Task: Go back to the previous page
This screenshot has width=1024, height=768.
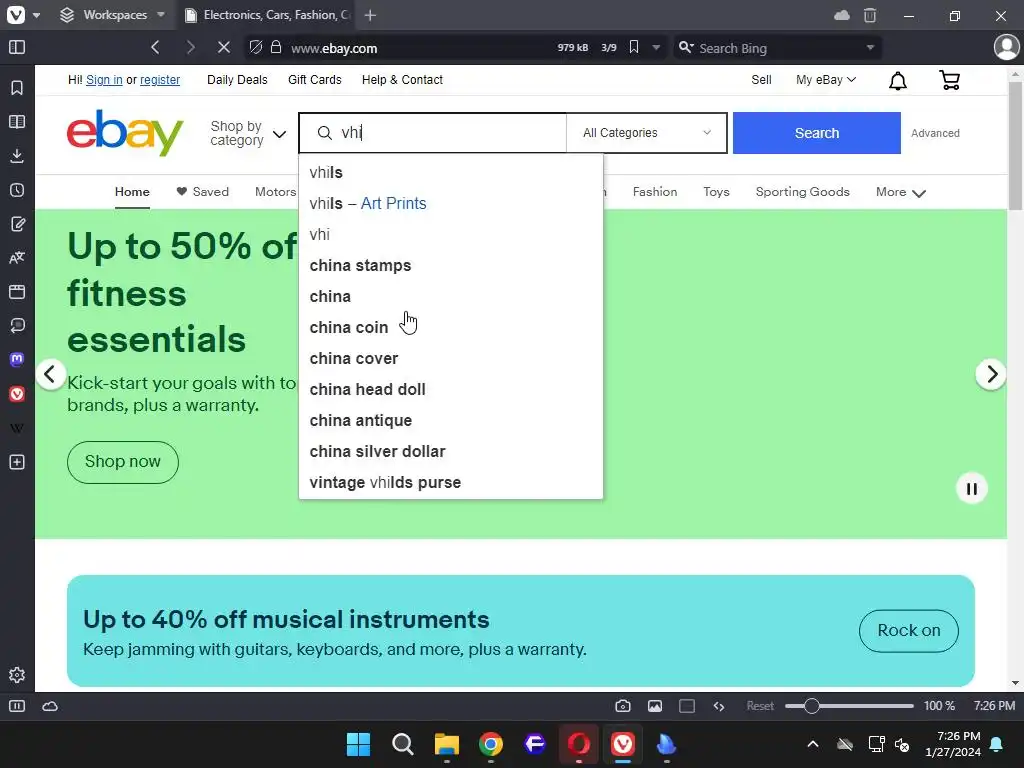Action: (x=155, y=48)
